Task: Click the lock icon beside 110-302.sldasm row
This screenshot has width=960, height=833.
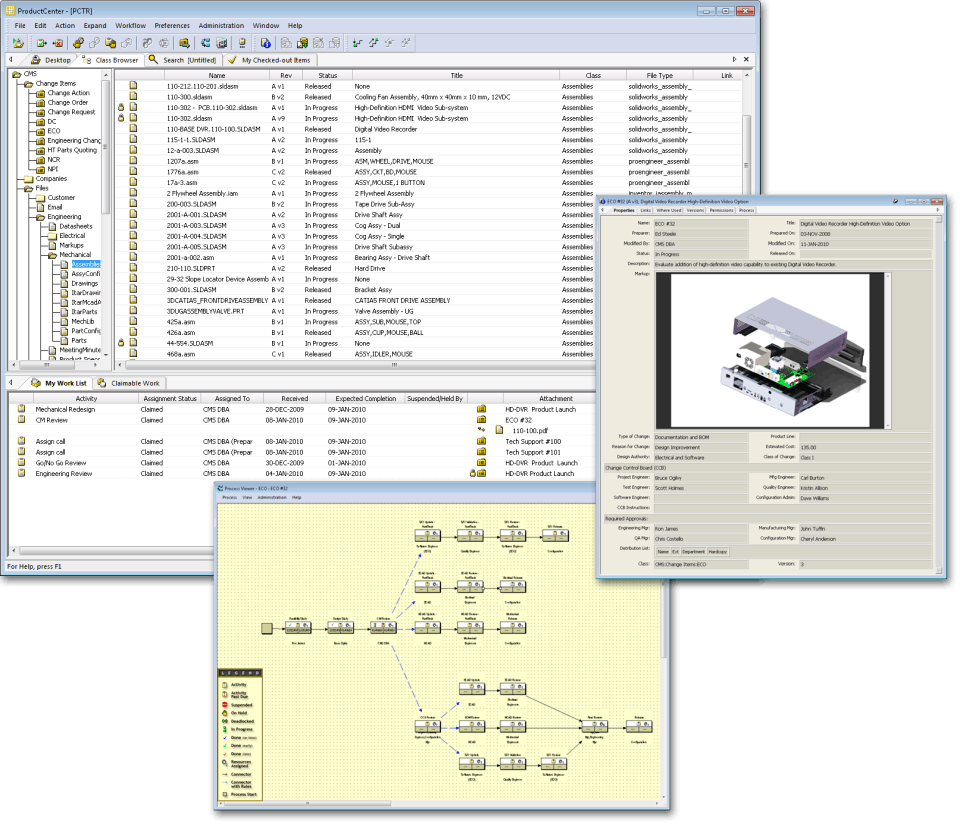Action: click(122, 118)
